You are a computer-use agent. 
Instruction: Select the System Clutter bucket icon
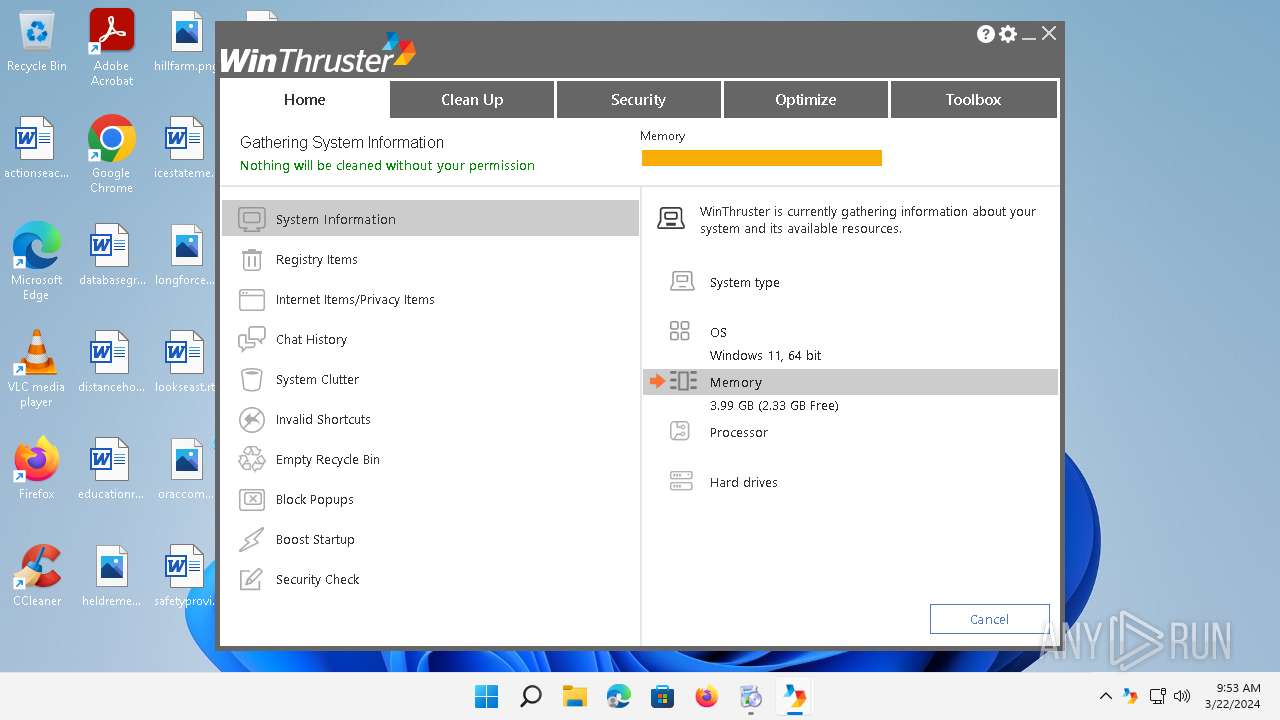pyautogui.click(x=252, y=379)
